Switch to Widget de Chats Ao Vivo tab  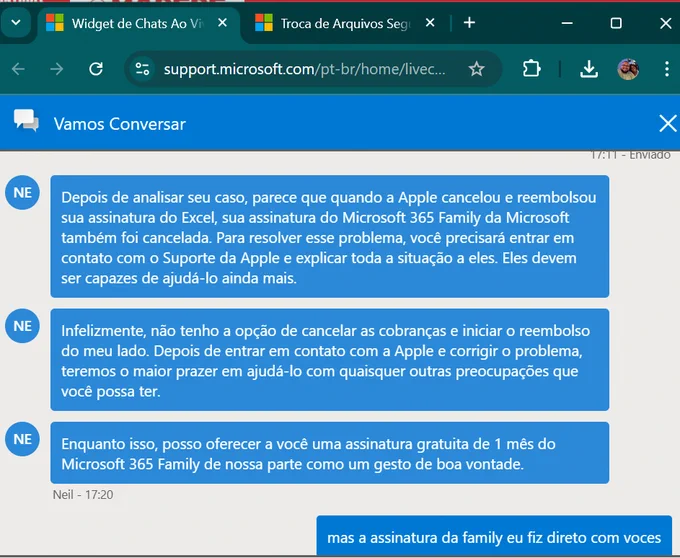click(137, 23)
